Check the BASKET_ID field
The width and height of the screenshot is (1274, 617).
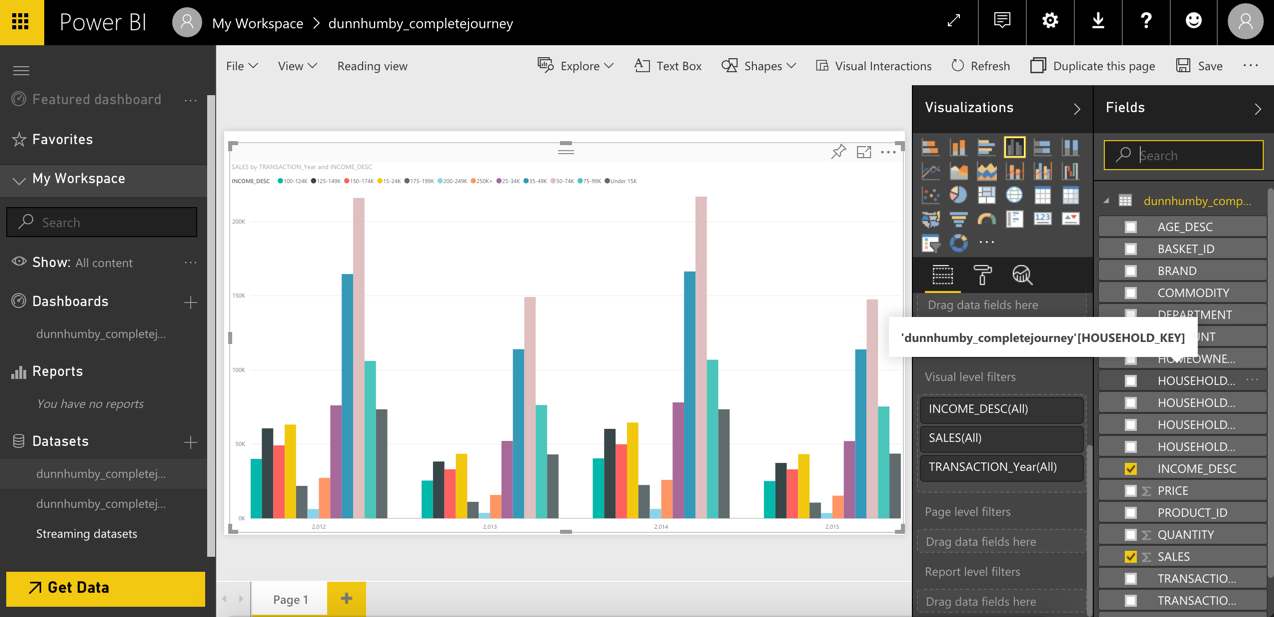click(1131, 249)
